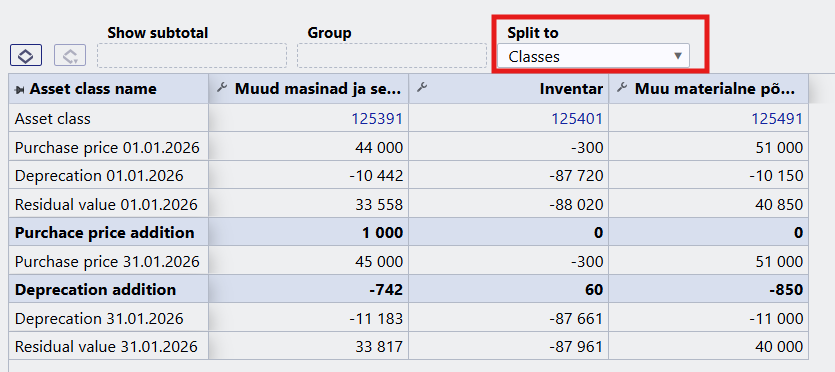Click the pin icon beside Asset class name
Image resolution: width=835 pixels, height=372 pixels.
point(20,89)
